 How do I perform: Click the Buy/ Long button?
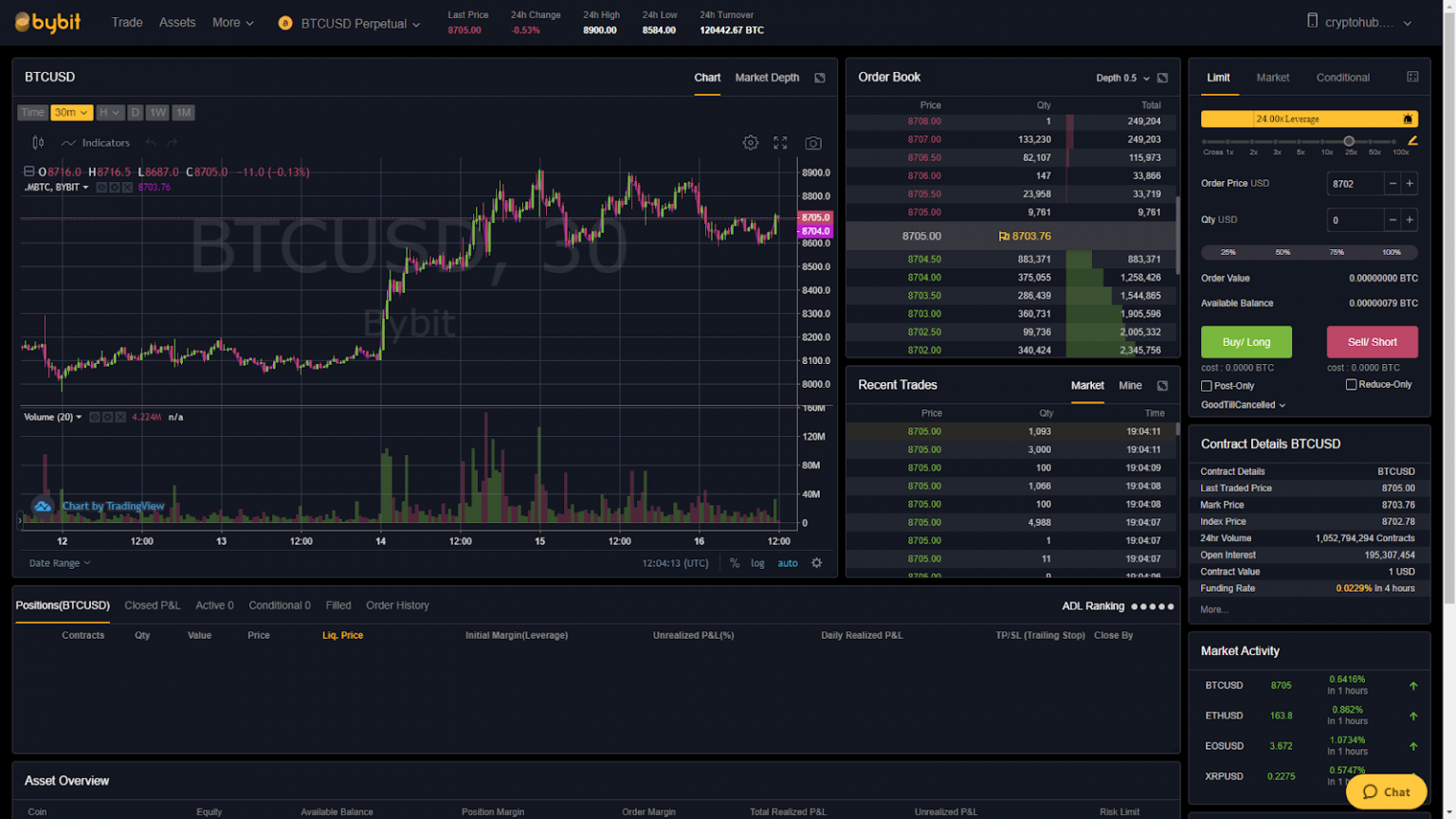coord(1247,342)
